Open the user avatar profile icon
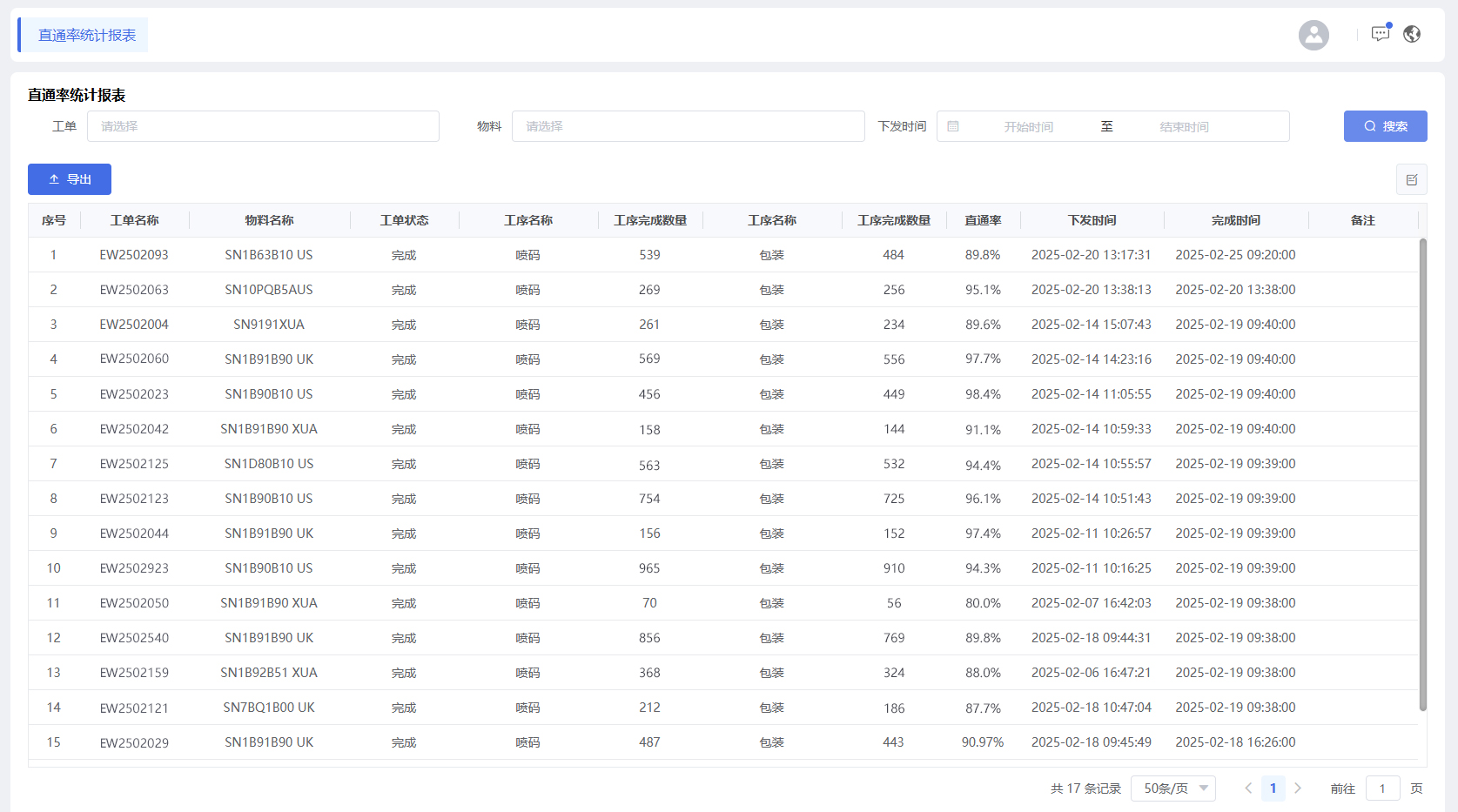This screenshot has width=1458, height=812. [1314, 35]
